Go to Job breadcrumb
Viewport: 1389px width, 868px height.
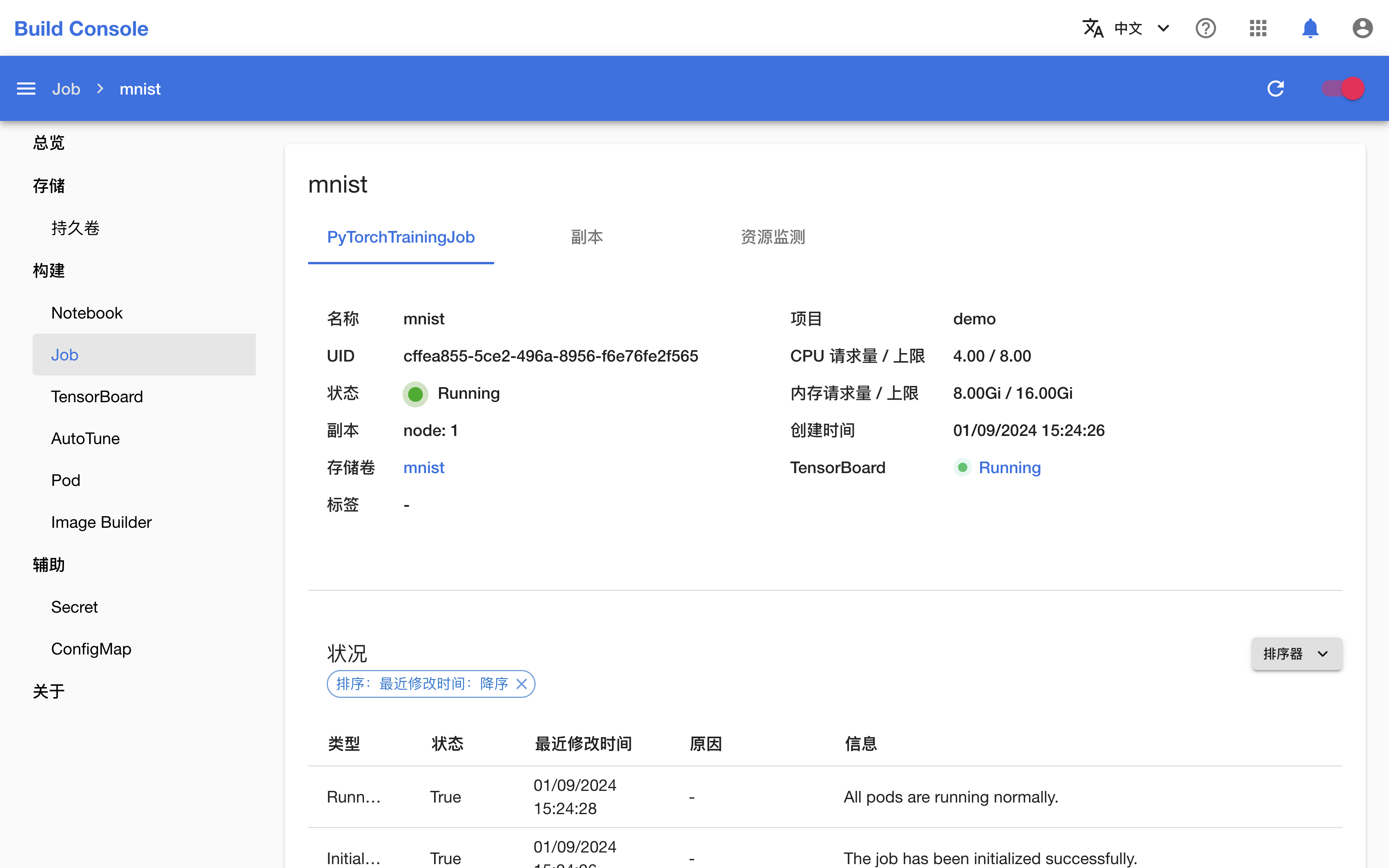[x=66, y=89]
